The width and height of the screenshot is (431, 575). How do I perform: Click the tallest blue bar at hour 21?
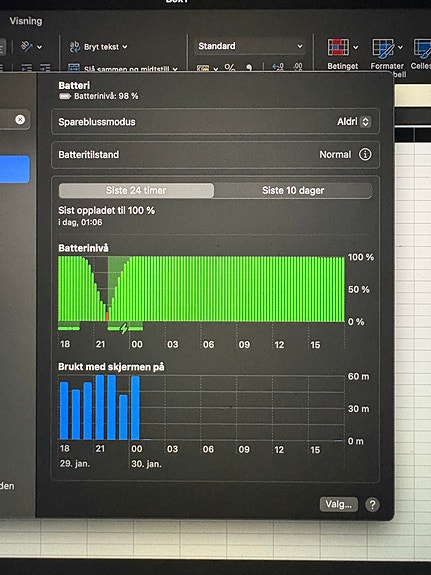click(x=100, y=407)
